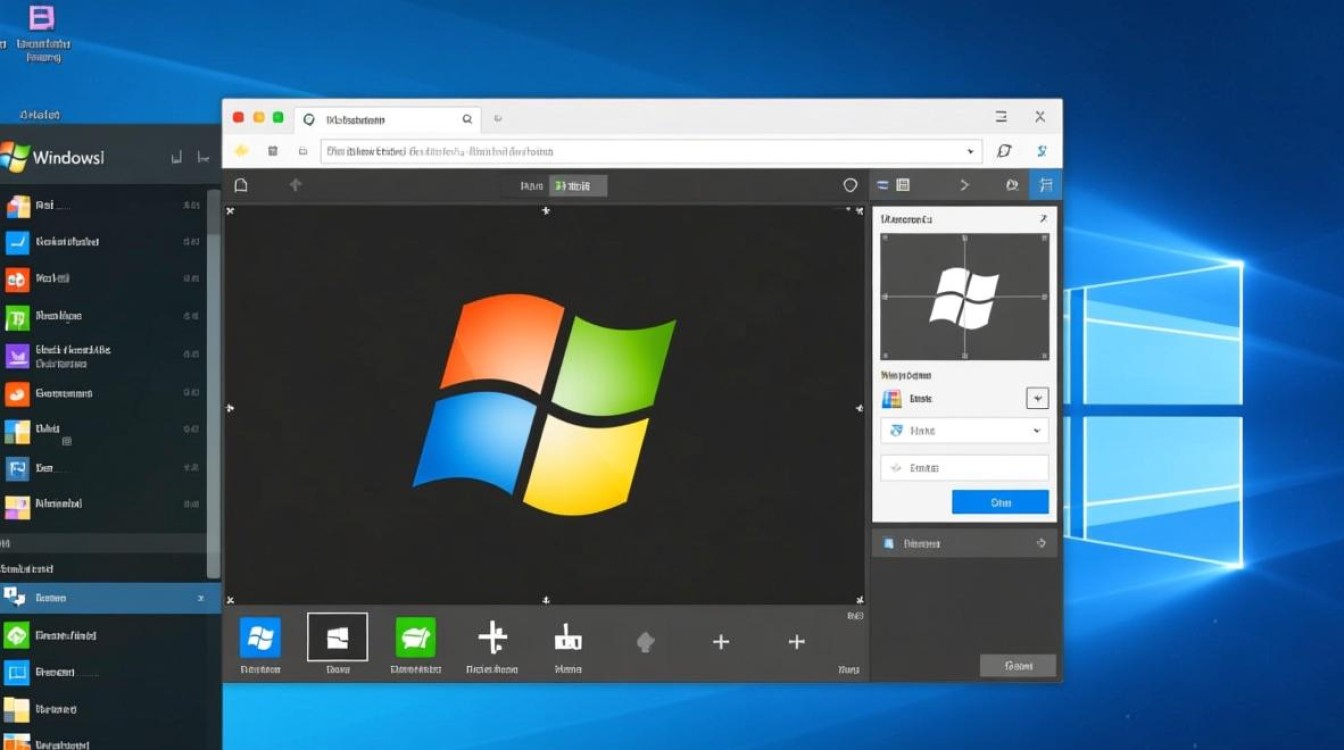Image resolution: width=1344 pixels, height=750 pixels.
Task: Click the home icon left of the canvas toolbar
Action: click(x=240, y=184)
